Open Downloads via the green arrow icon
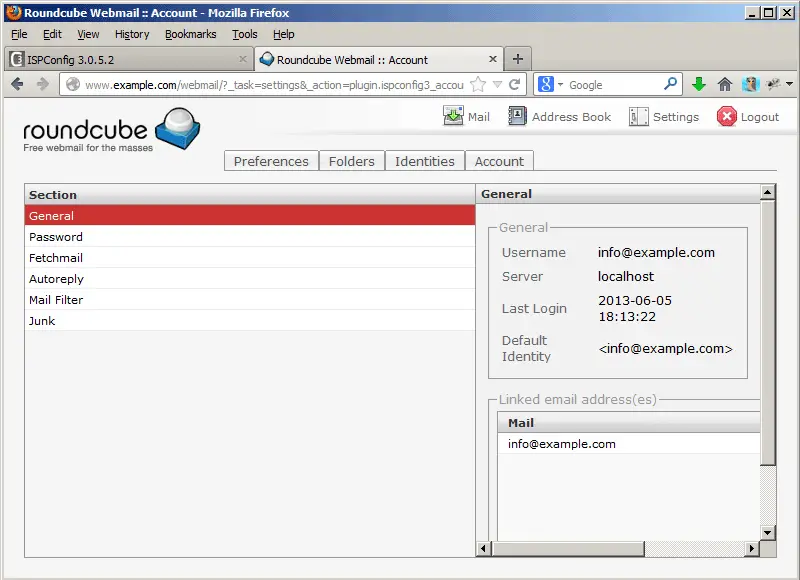The image size is (800, 580). click(699, 85)
